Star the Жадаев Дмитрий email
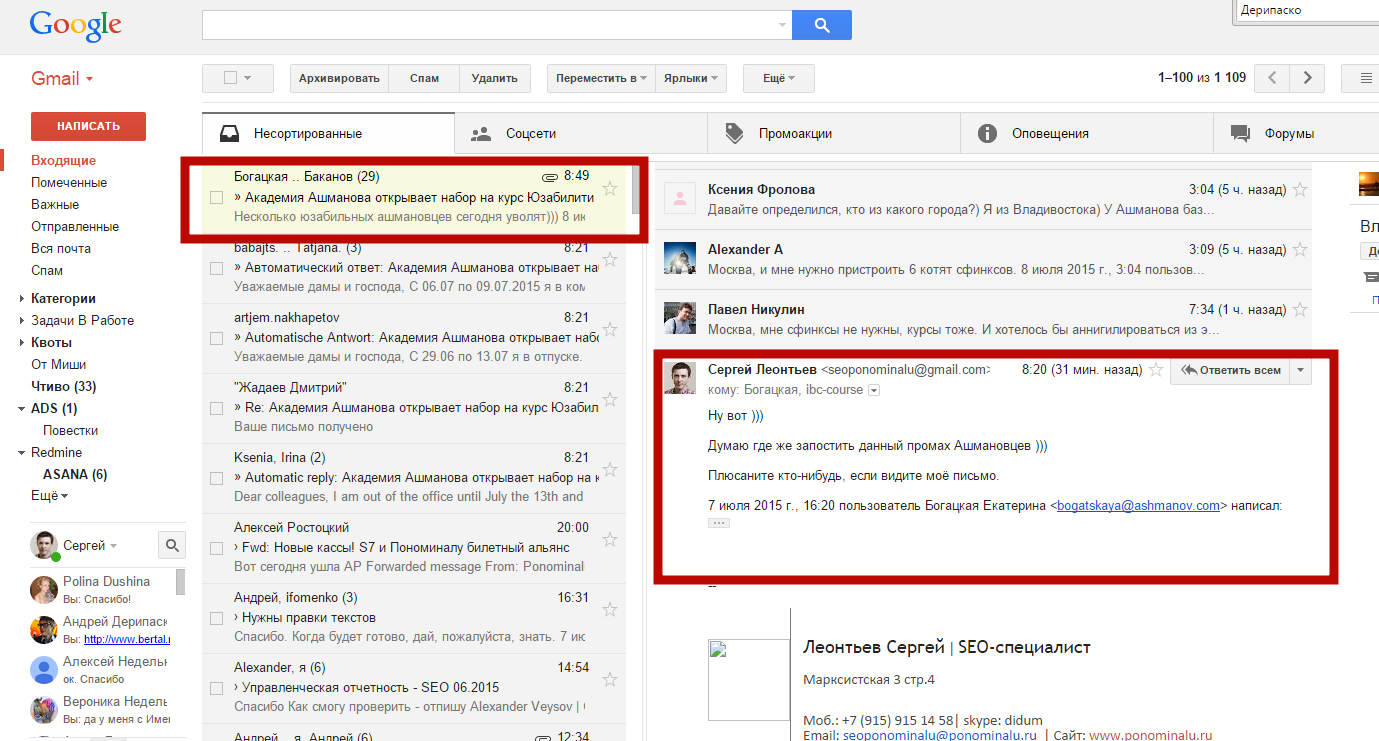 [610, 400]
